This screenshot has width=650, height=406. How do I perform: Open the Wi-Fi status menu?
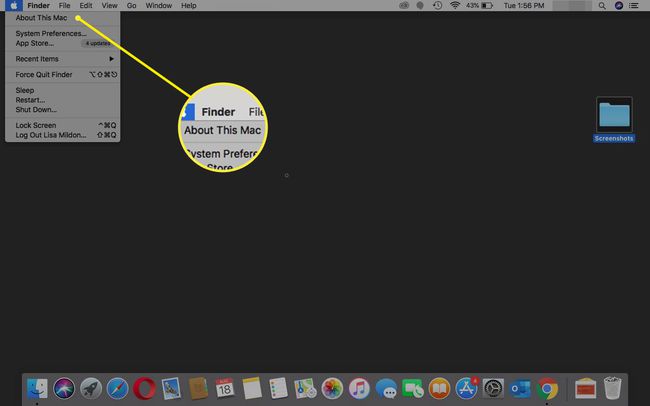click(x=455, y=5)
